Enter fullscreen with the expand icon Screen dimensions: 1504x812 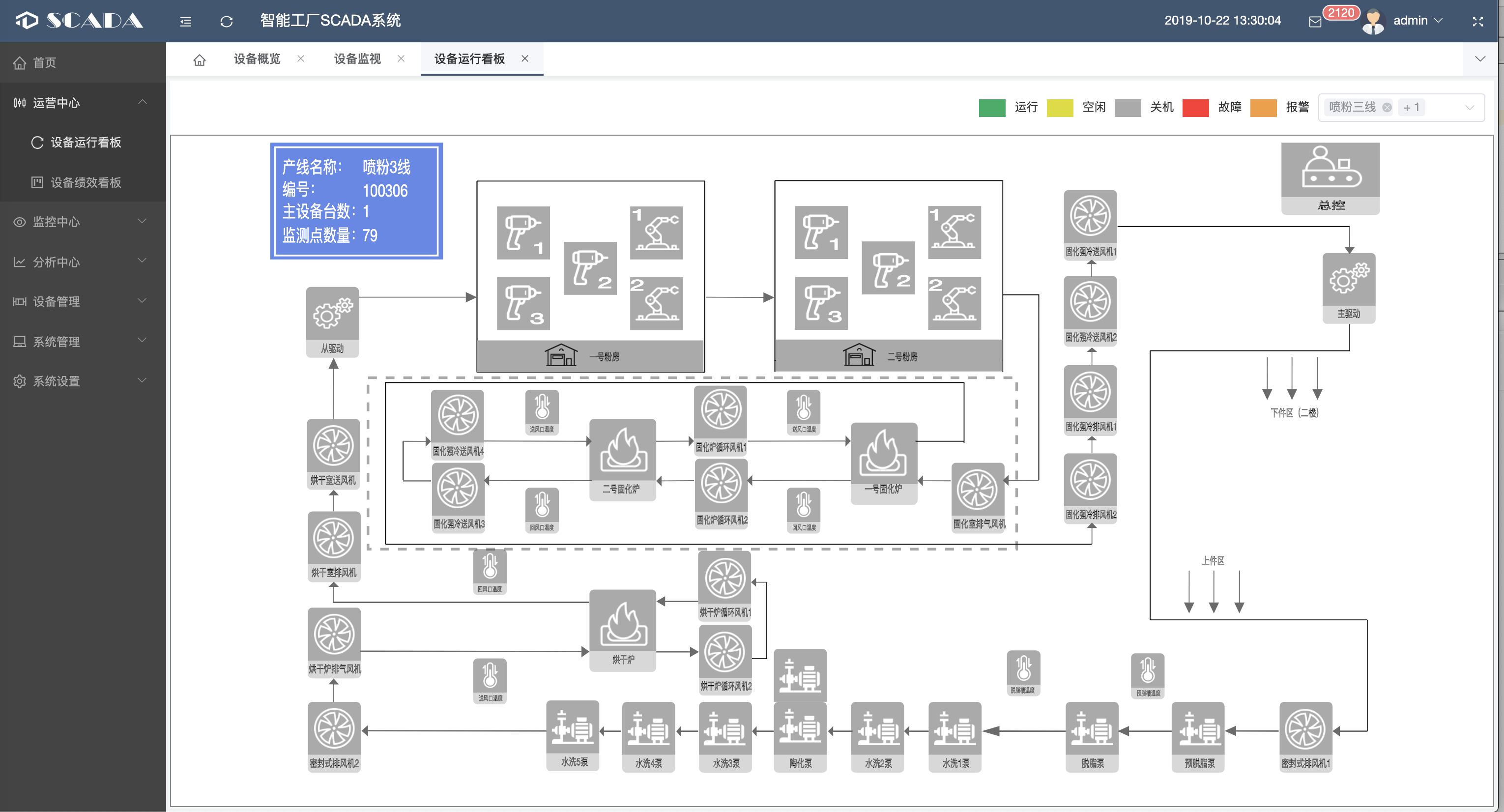click(x=1477, y=22)
